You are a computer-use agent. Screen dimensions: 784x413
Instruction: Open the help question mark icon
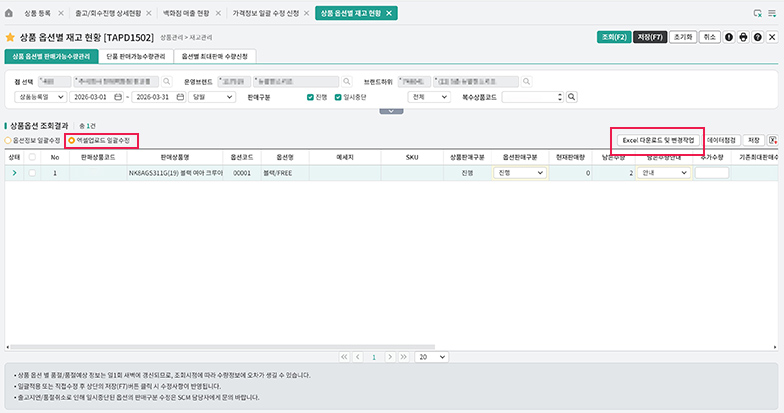pyautogui.click(x=758, y=38)
